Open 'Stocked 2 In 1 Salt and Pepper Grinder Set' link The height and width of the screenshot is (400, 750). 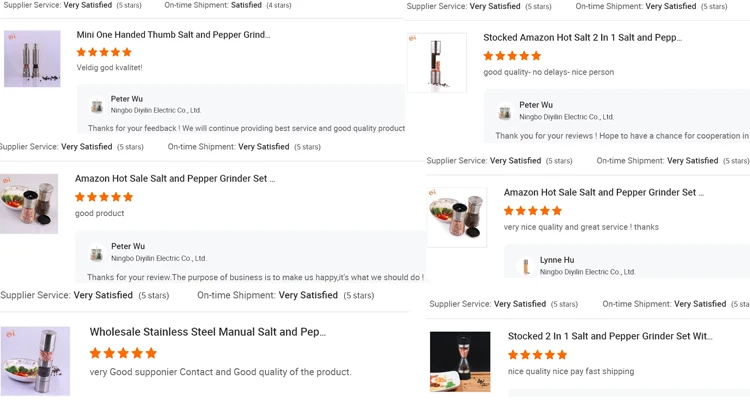pos(609,337)
